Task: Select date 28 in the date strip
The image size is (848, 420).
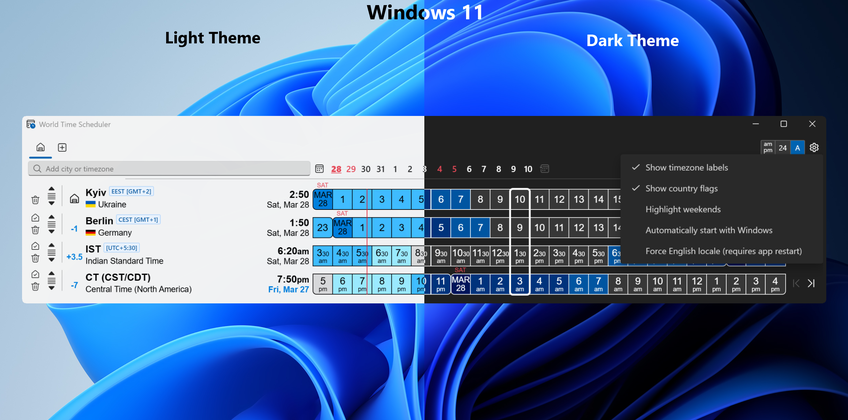Action: tap(336, 169)
